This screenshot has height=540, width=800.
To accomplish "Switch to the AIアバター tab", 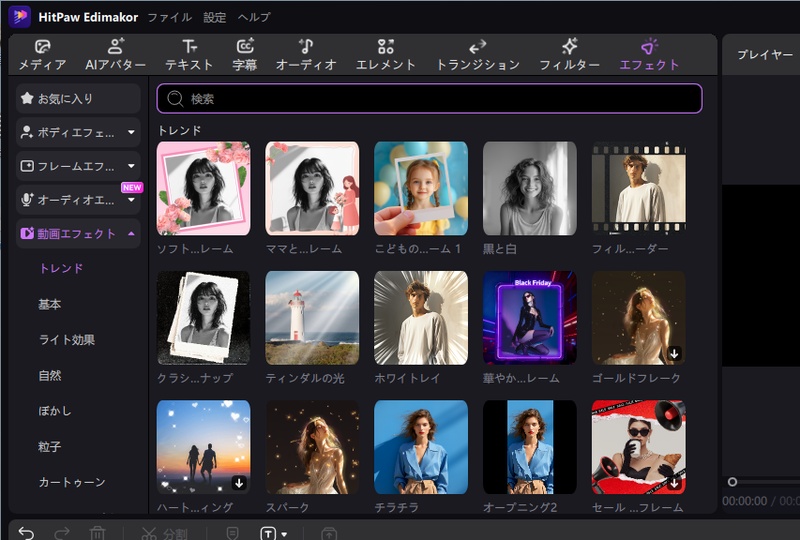I will click(115, 55).
